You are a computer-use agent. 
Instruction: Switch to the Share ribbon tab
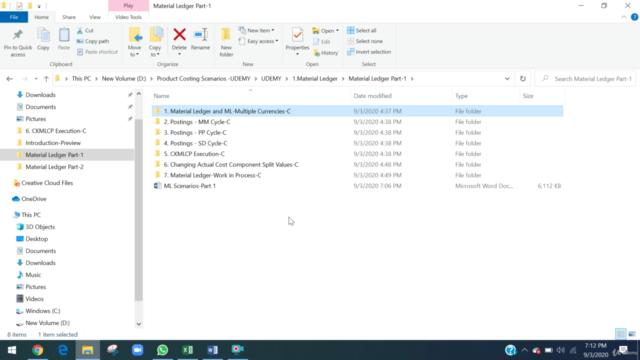[x=69, y=17]
